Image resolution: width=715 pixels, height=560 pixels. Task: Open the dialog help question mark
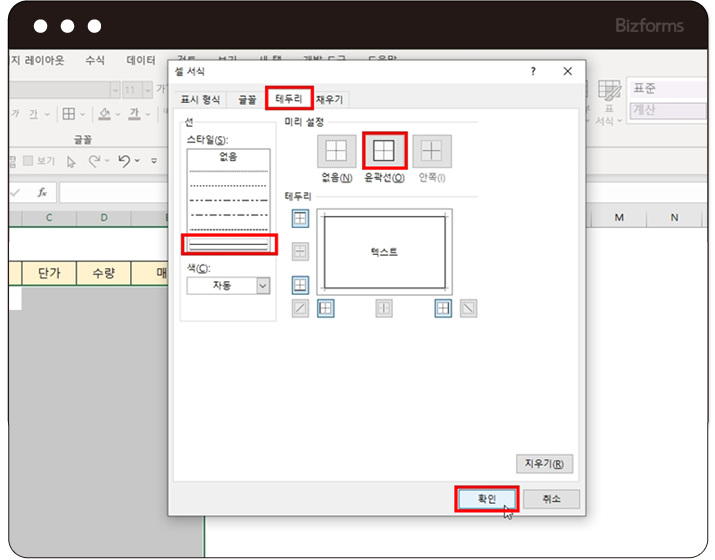(533, 71)
